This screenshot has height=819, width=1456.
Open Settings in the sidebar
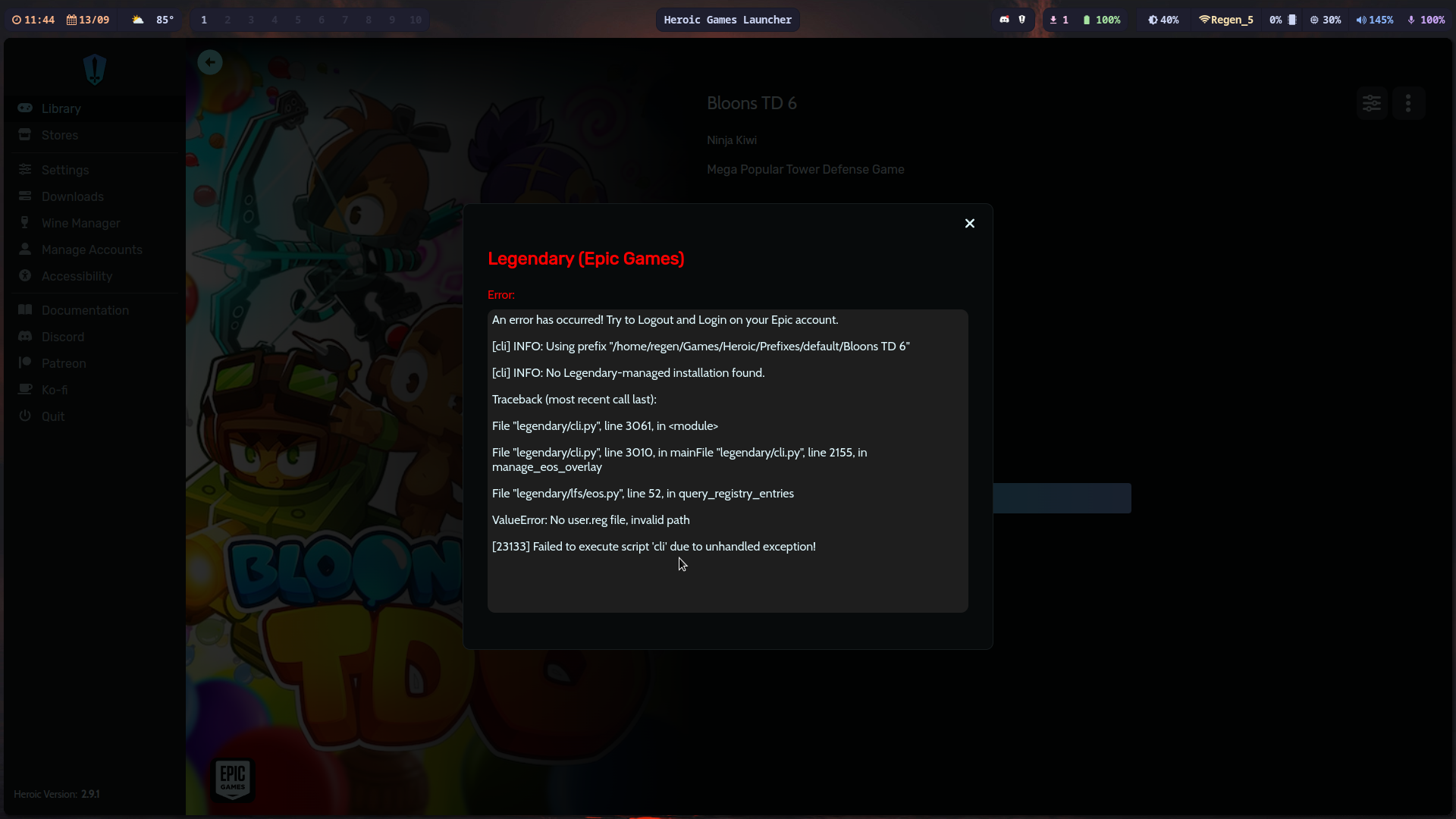[x=64, y=170]
